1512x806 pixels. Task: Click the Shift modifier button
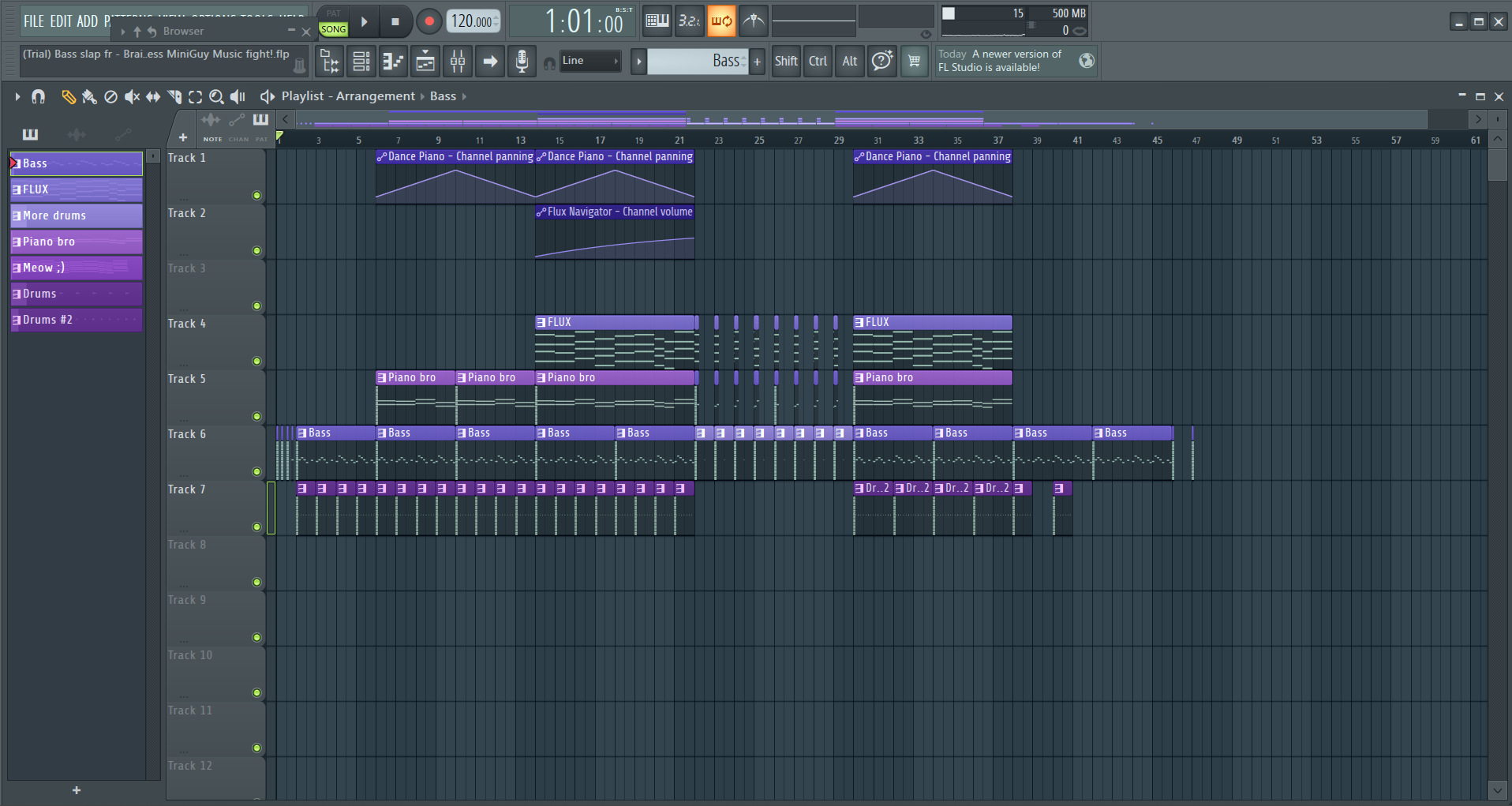point(786,61)
